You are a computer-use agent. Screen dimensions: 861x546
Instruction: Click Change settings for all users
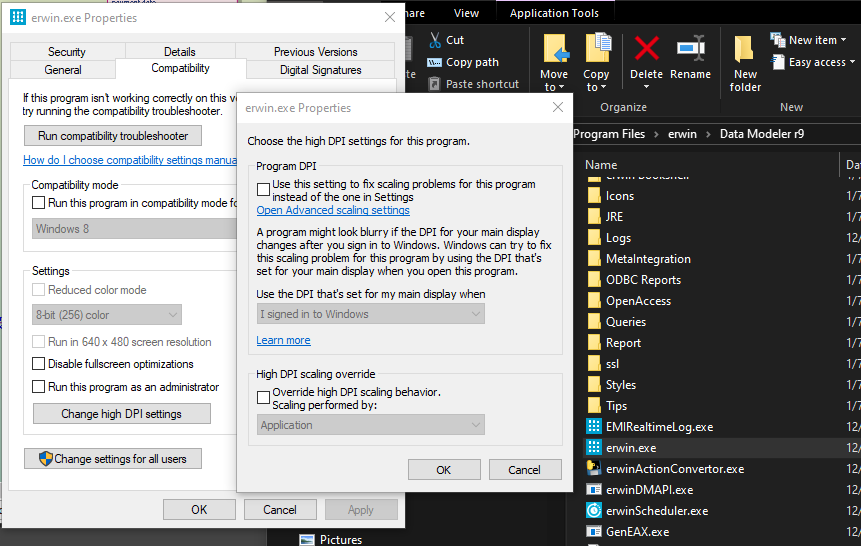click(x=113, y=459)
